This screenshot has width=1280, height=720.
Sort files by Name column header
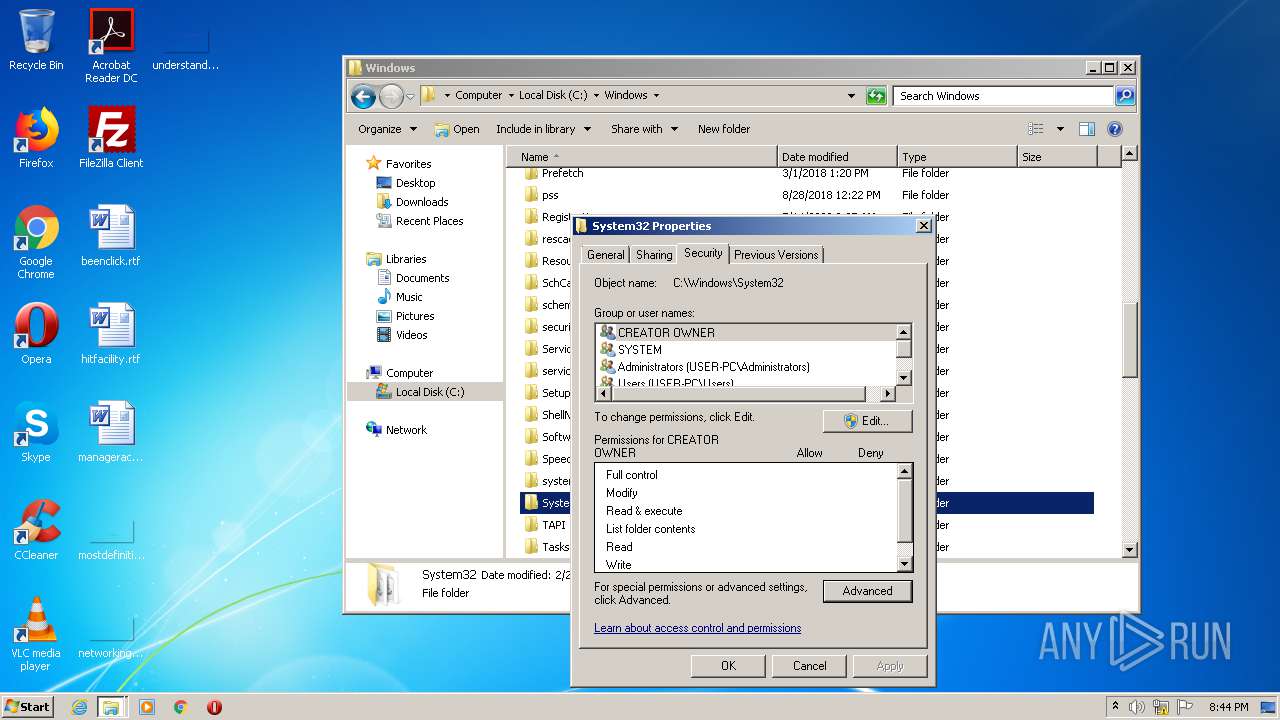642,157
